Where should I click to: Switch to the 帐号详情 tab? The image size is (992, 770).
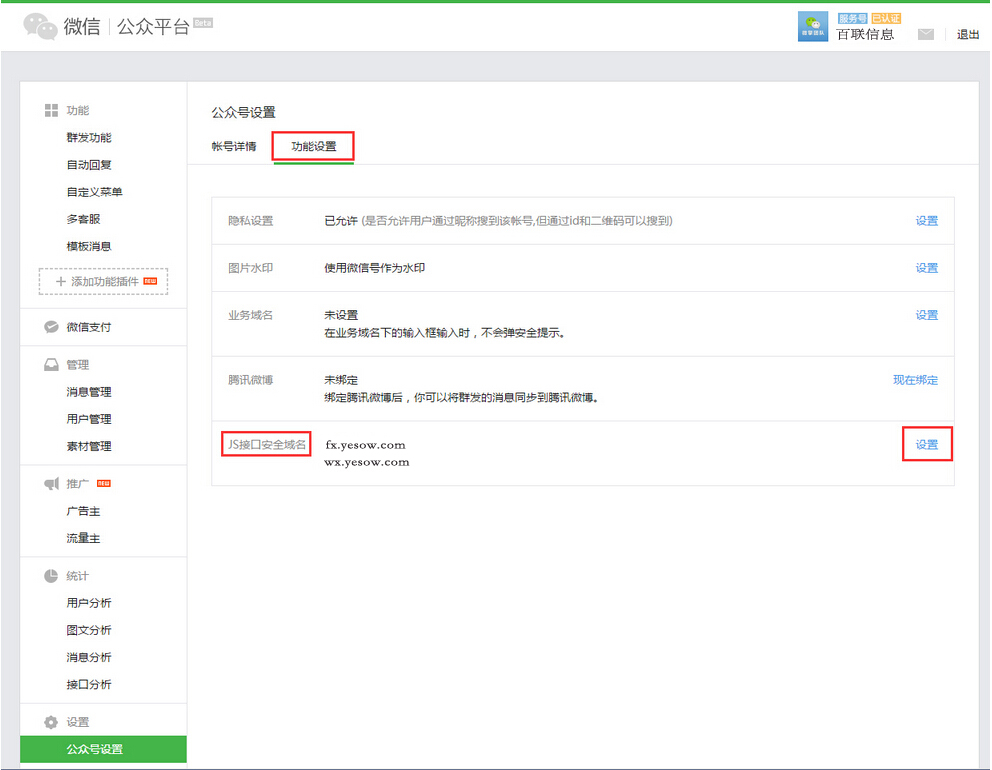pos(234,146)
